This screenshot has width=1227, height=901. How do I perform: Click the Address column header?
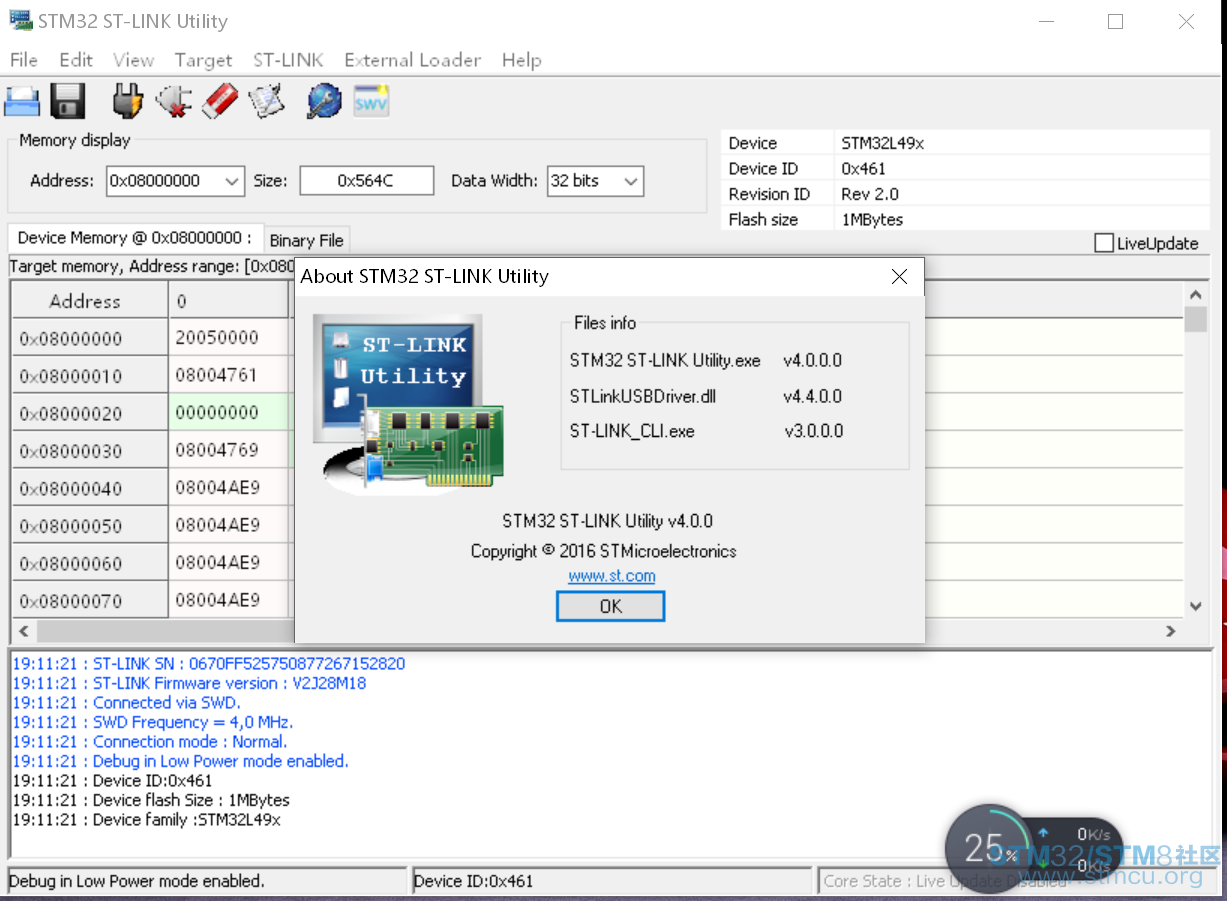[90, 301]
